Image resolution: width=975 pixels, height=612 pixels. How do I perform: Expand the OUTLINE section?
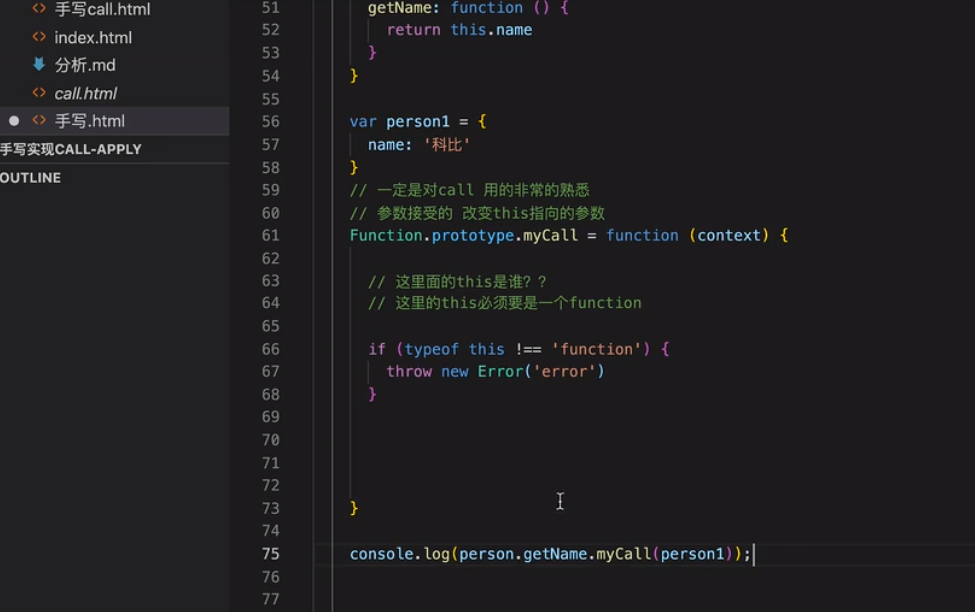[x=30, y=178]
